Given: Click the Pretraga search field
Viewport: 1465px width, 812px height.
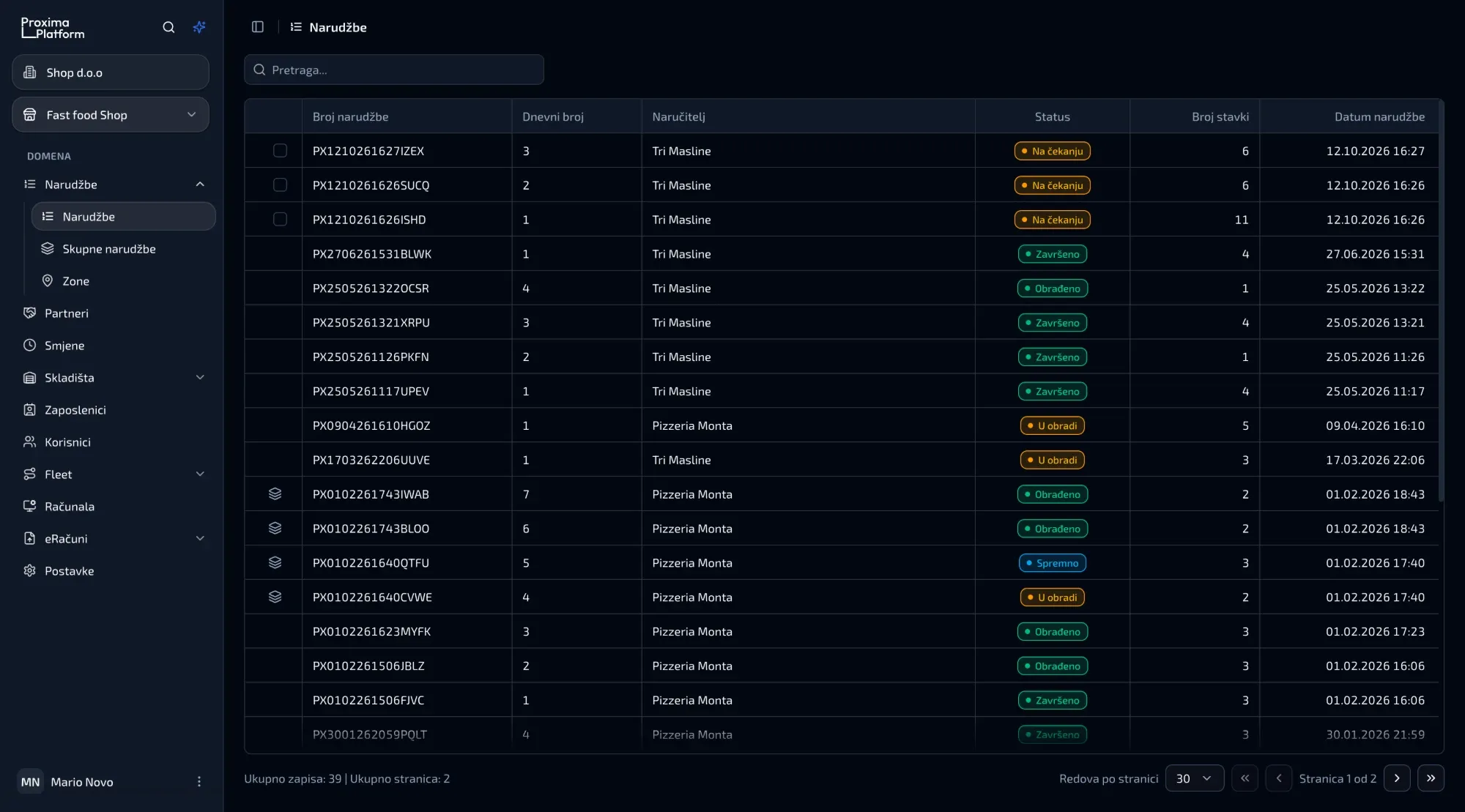Looking at the screenshot, I should [x=394, y=70].
